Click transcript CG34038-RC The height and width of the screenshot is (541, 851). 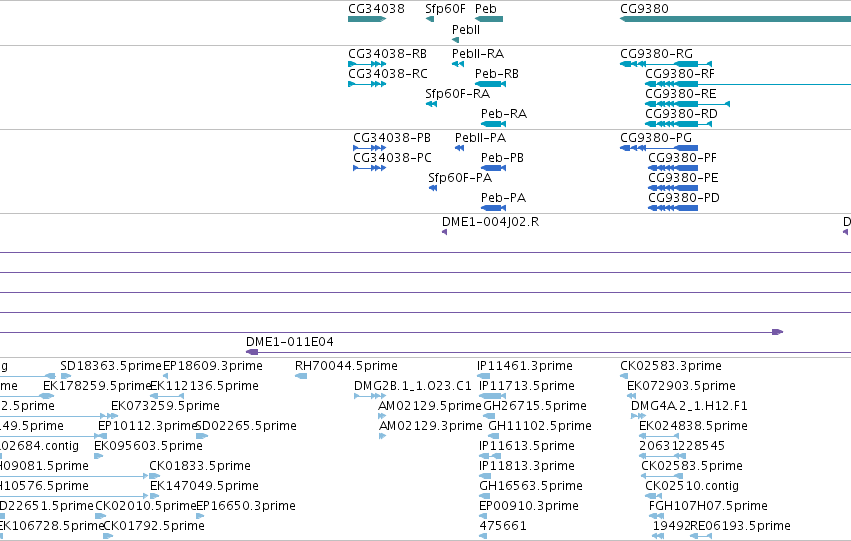[367, 84]
